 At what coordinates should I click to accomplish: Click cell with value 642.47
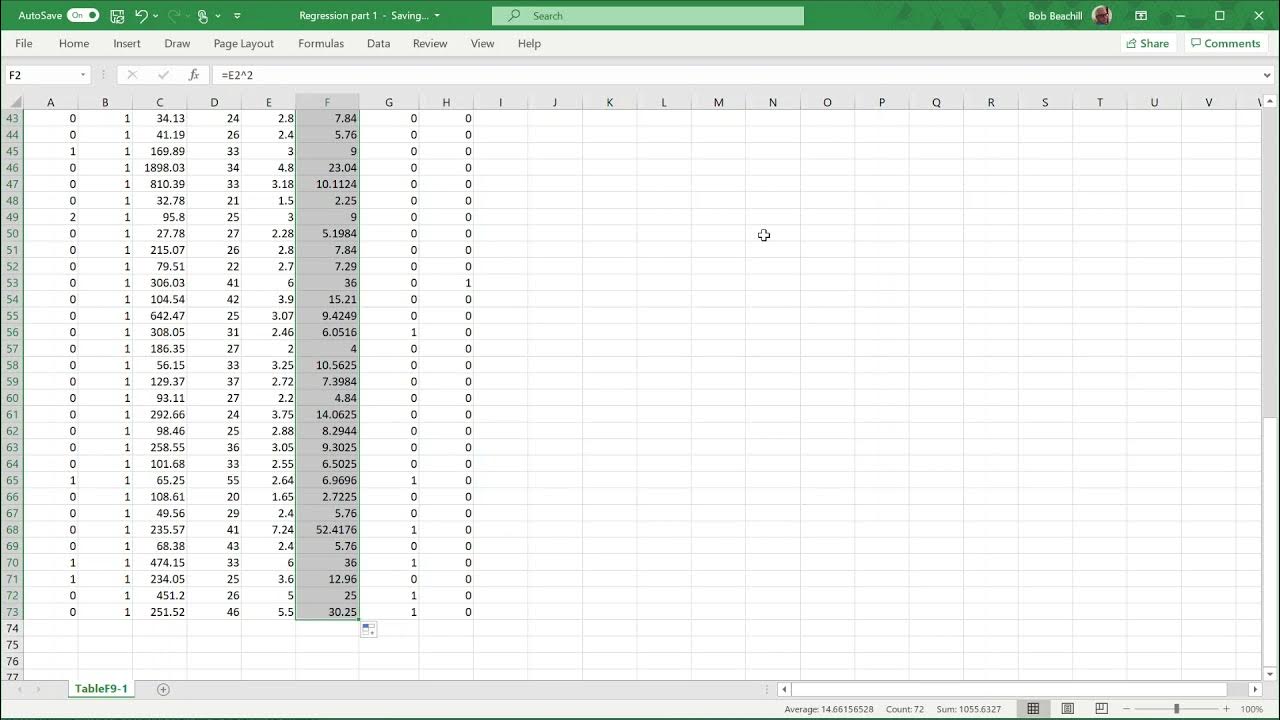pos(160,316)
